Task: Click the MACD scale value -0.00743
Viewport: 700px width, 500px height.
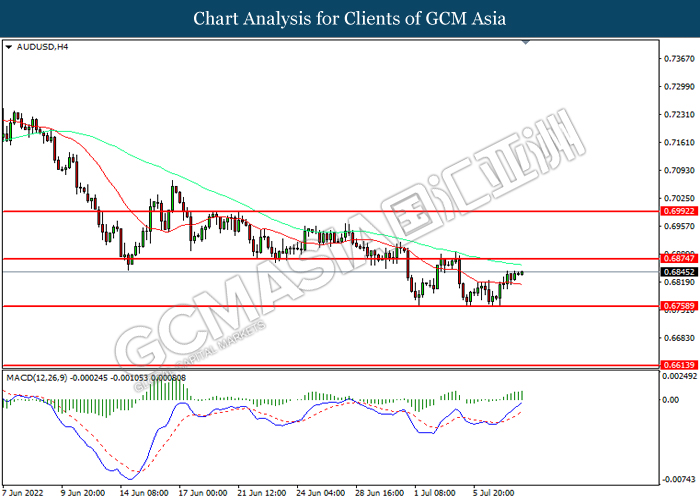Action: point(679,479)
